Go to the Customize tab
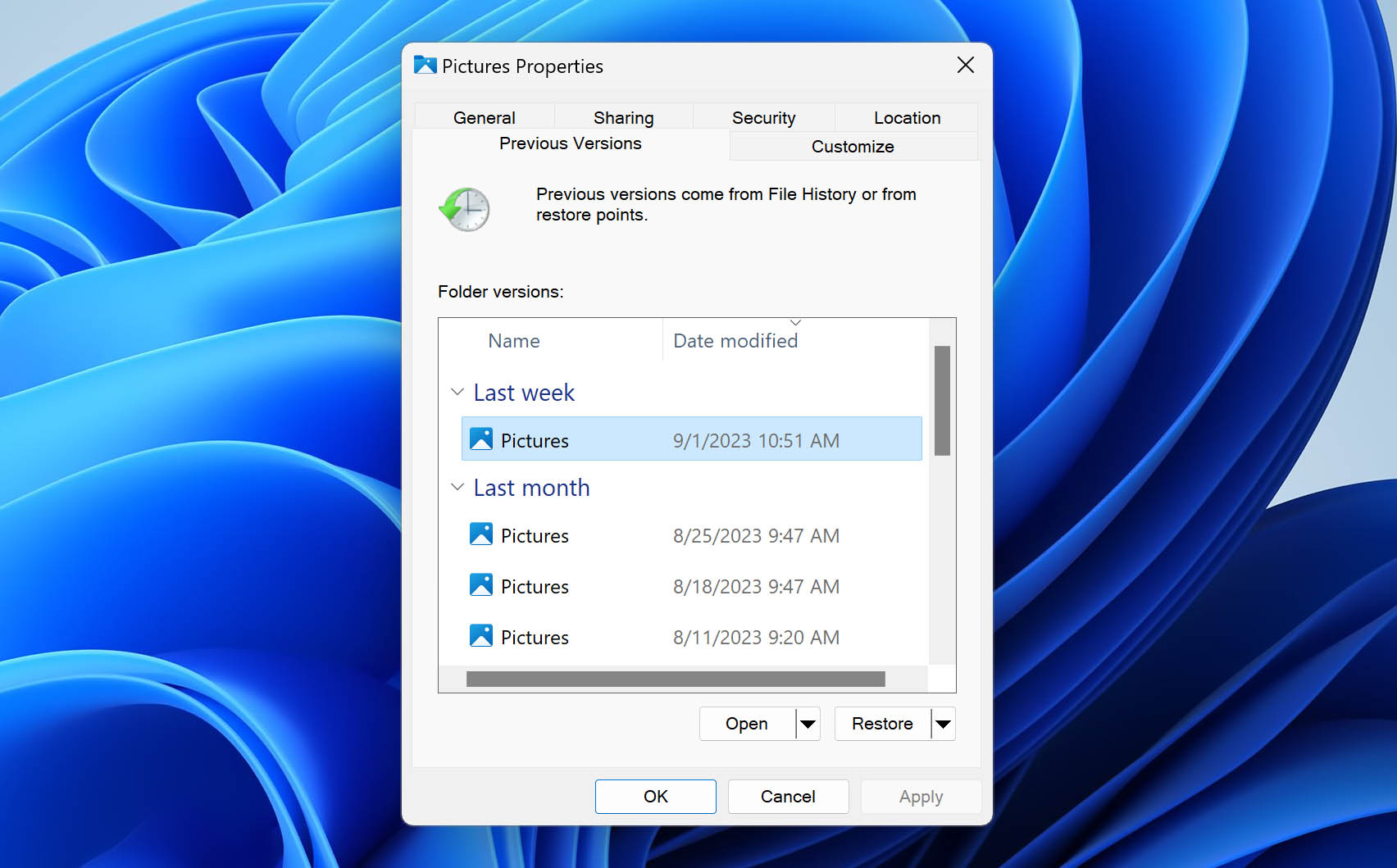The height and width of the screenshot is (868, 1397). coord(853,146)
